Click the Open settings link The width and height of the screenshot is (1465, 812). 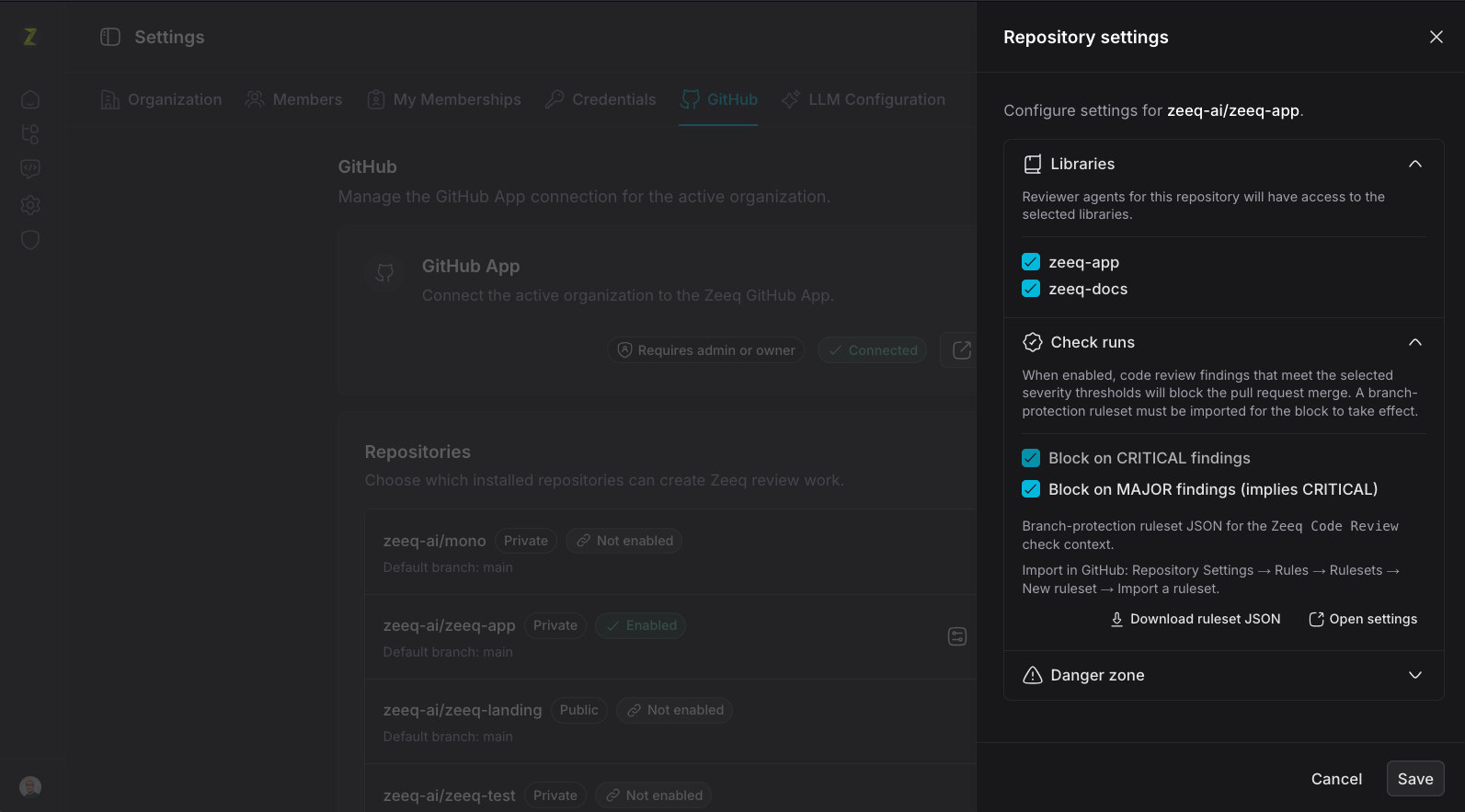[x=1363, y=620]
